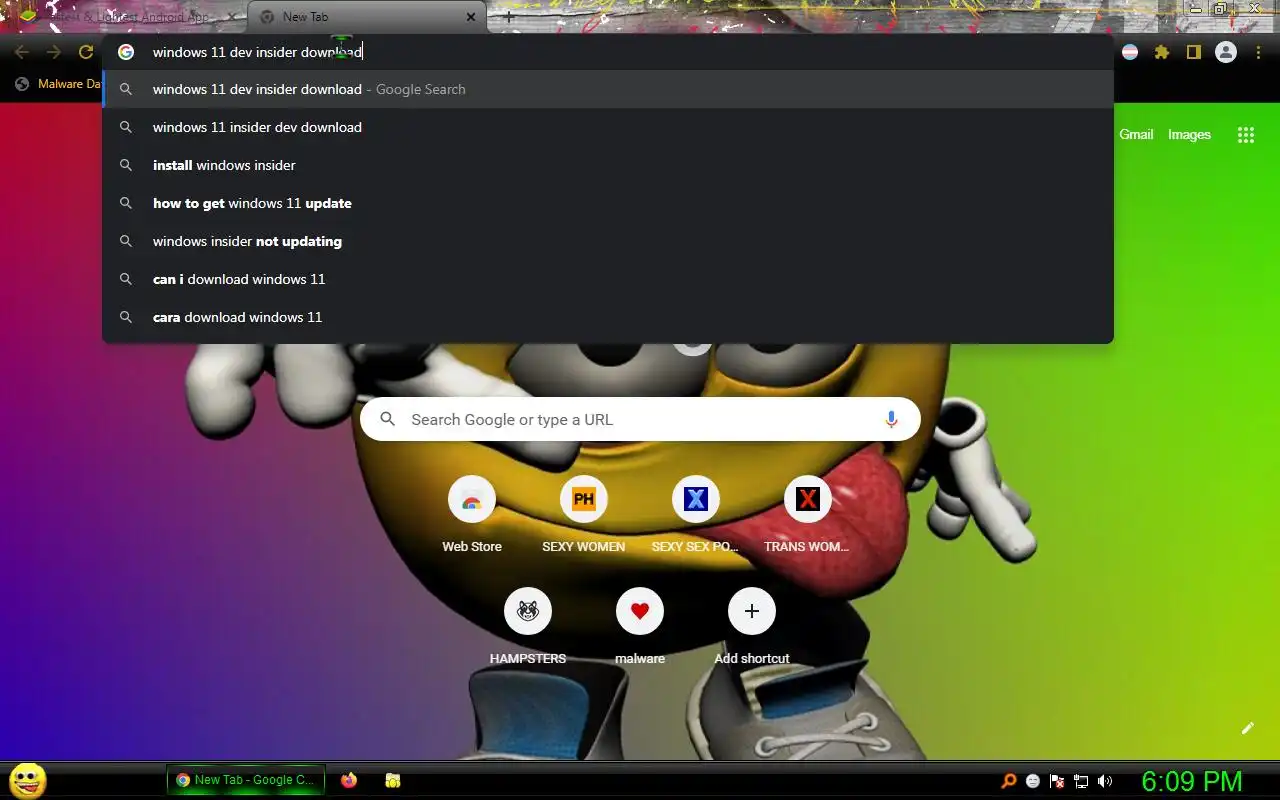The width and height of the screenshot is (1280, 800).
Task: Select suggestion 'windows 11 insider dev download'
Action: [x=608, y=127]
